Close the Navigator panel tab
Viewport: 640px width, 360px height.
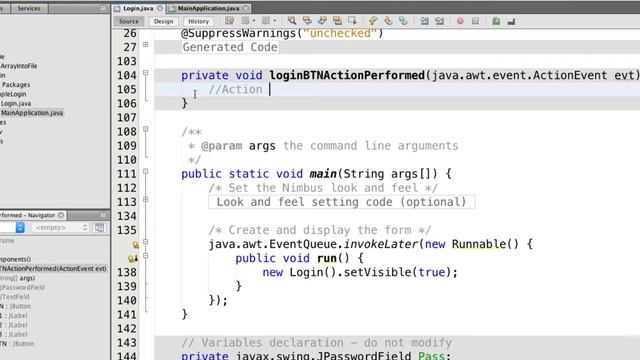coord(61,215)
